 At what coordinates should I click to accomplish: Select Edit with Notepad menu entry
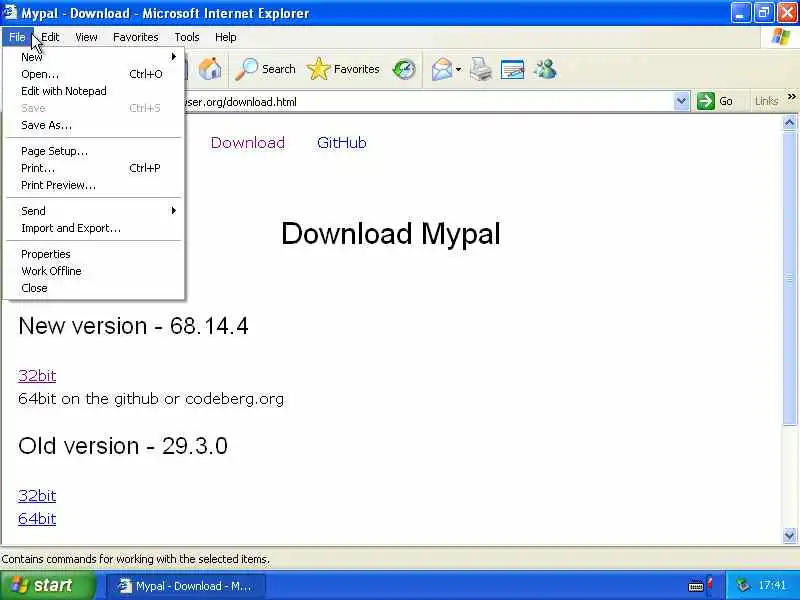93,91
